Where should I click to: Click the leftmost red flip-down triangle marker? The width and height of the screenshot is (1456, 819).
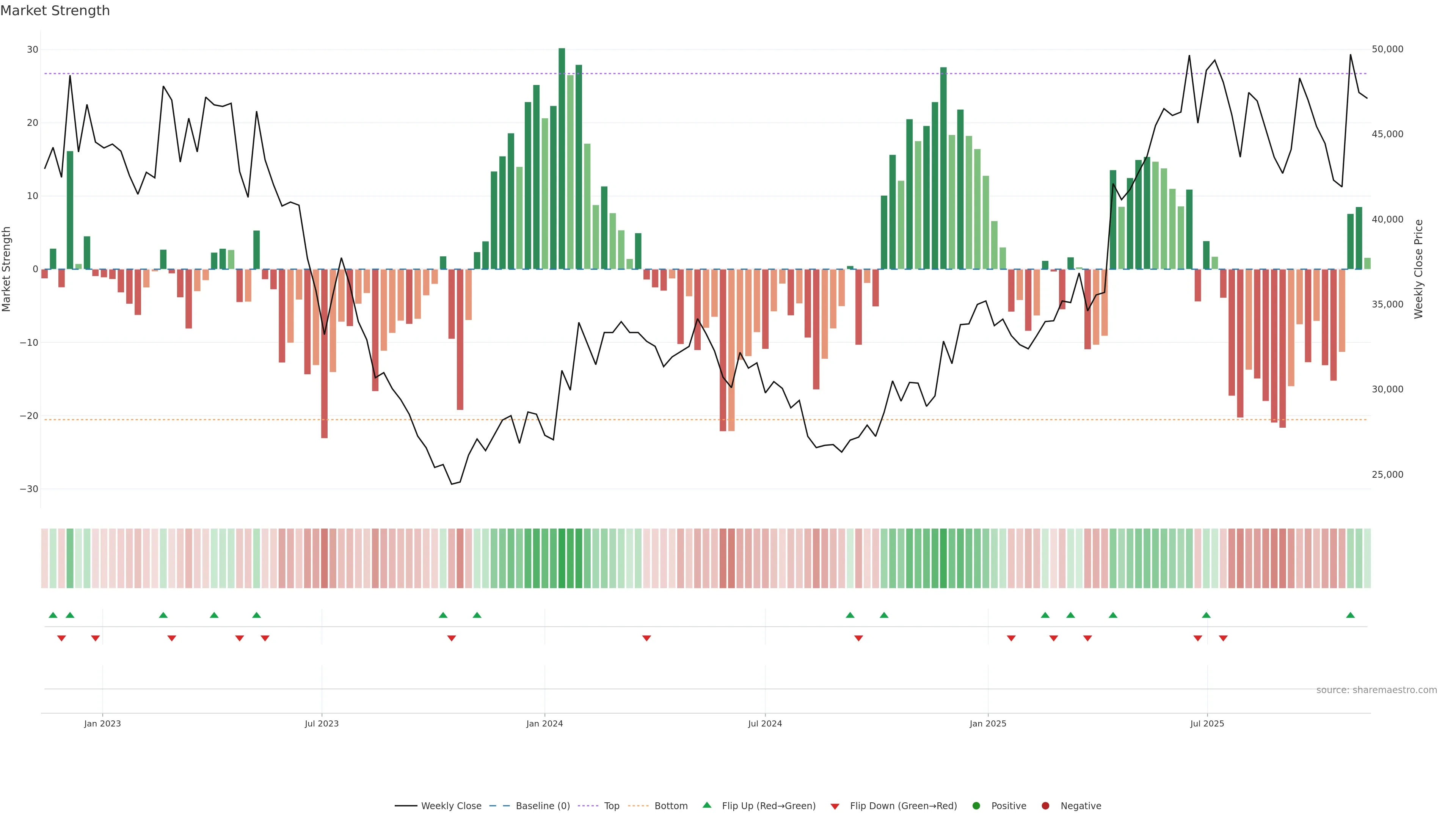(61, 638)
